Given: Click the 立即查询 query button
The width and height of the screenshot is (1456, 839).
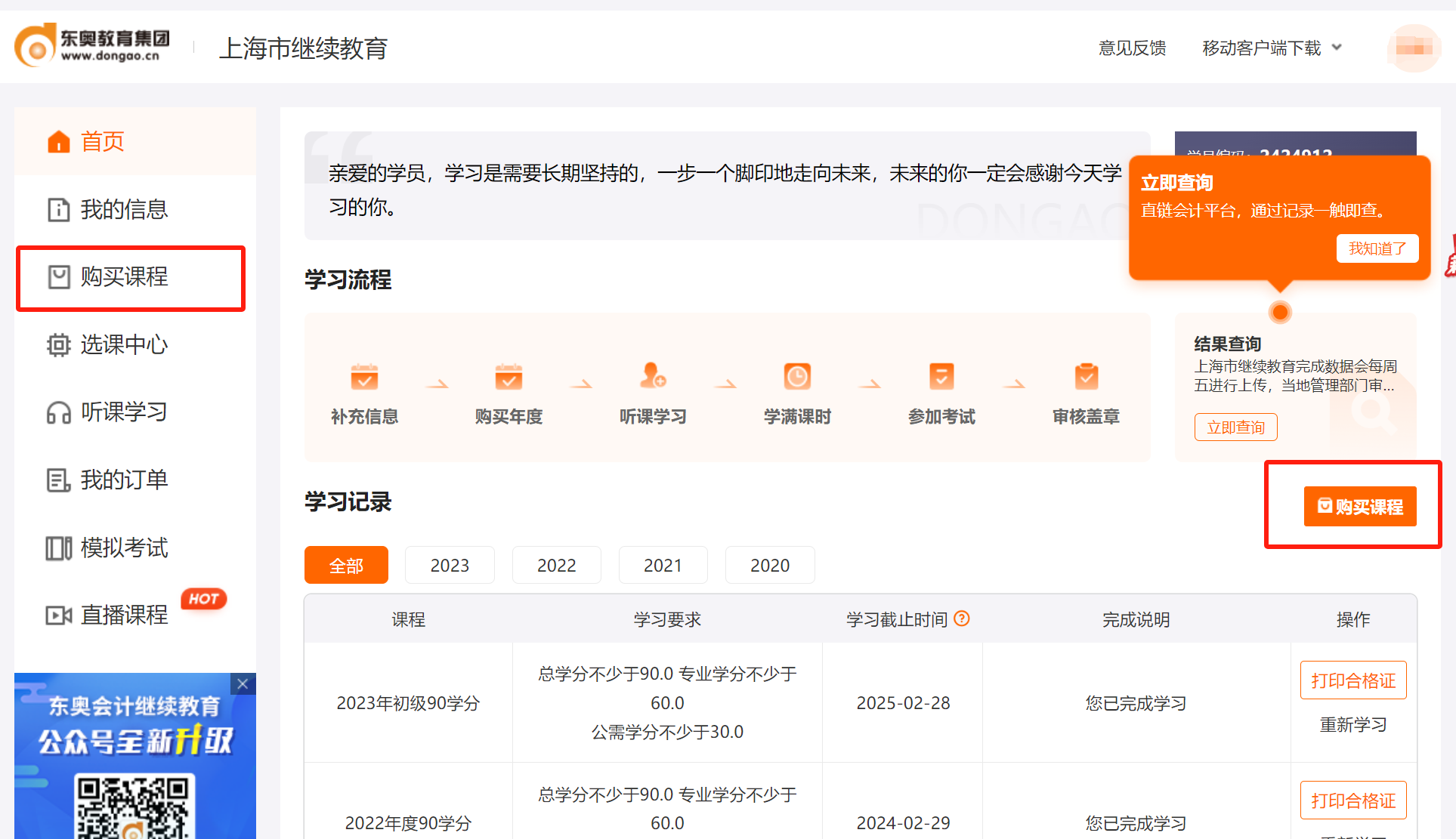Looking at the screenshot, I should [x=1235, y=427].
